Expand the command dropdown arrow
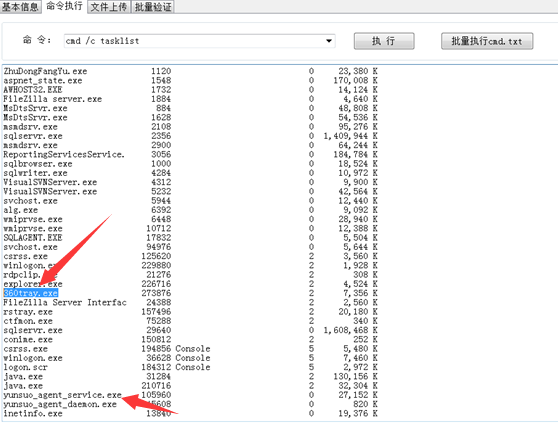Image resolution: width=558 pixels, height=423 pixels. (x=329, y=41)
